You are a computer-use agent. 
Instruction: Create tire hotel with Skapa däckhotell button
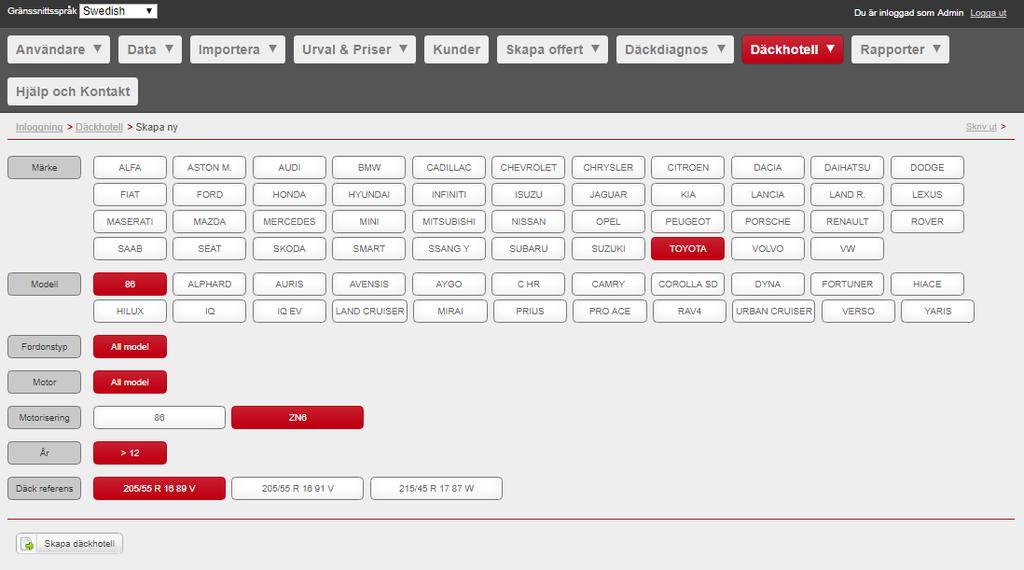tap(69, 543)
